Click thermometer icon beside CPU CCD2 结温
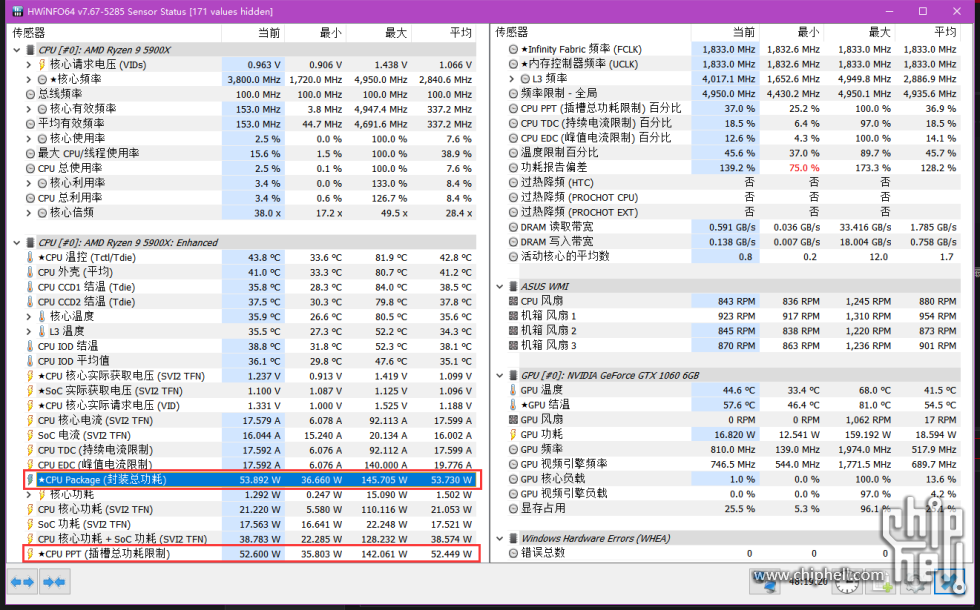 [30, 301]
